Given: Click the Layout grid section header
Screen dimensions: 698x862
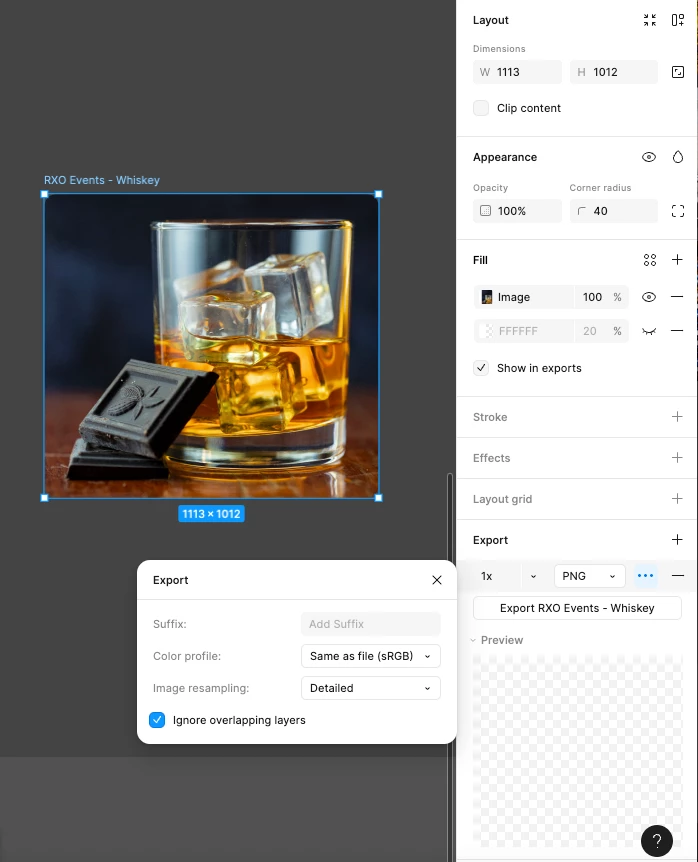Looking at the screenshot, I should pos(502,499).
